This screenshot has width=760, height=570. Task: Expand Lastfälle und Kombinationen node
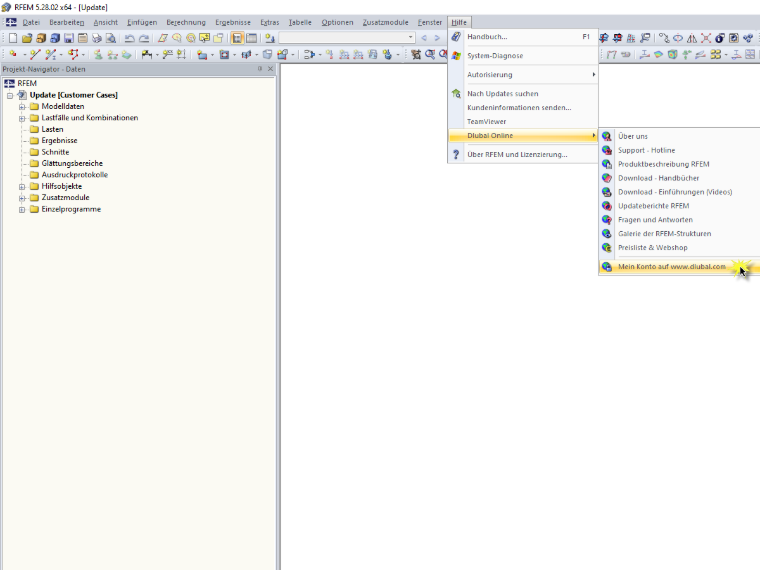[22, 118]
